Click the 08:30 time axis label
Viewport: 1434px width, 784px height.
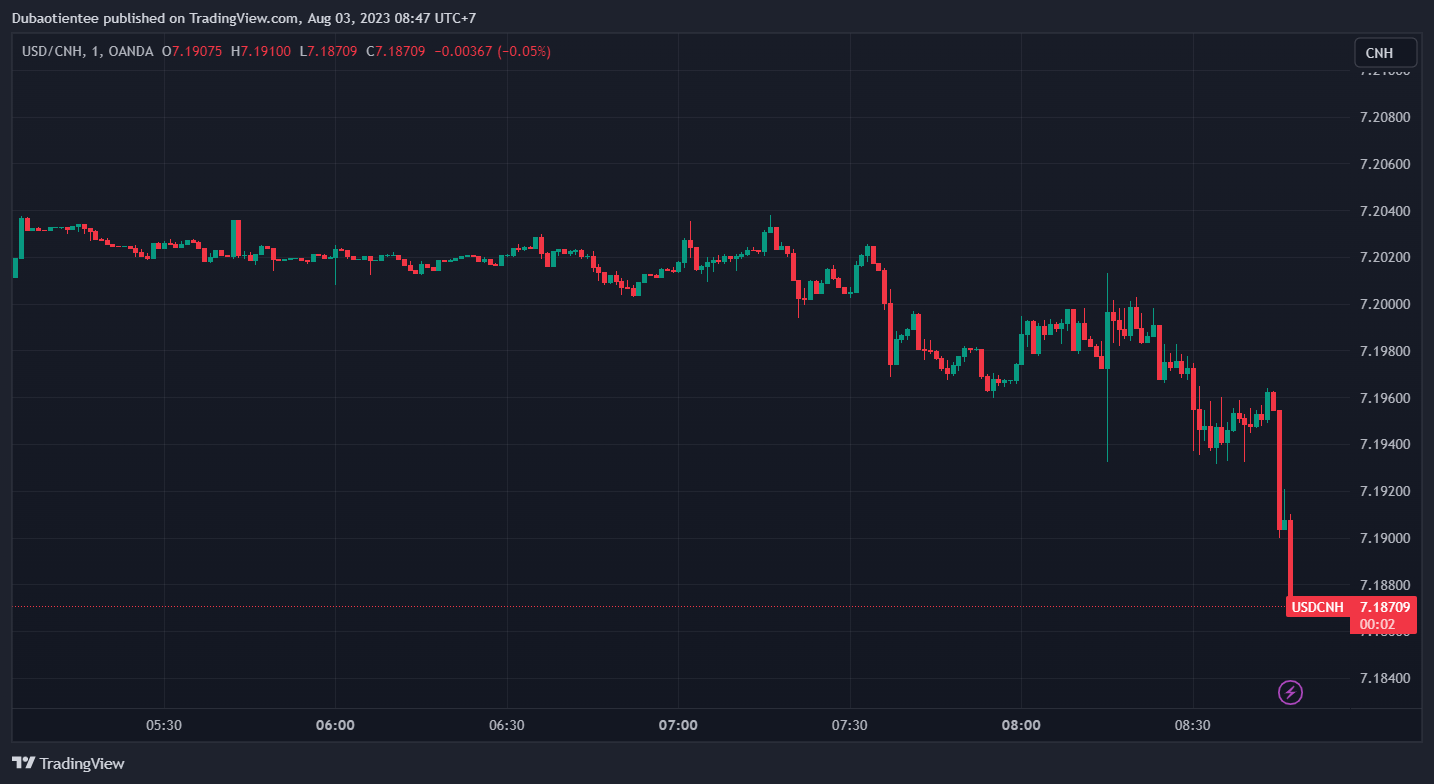1193,725
